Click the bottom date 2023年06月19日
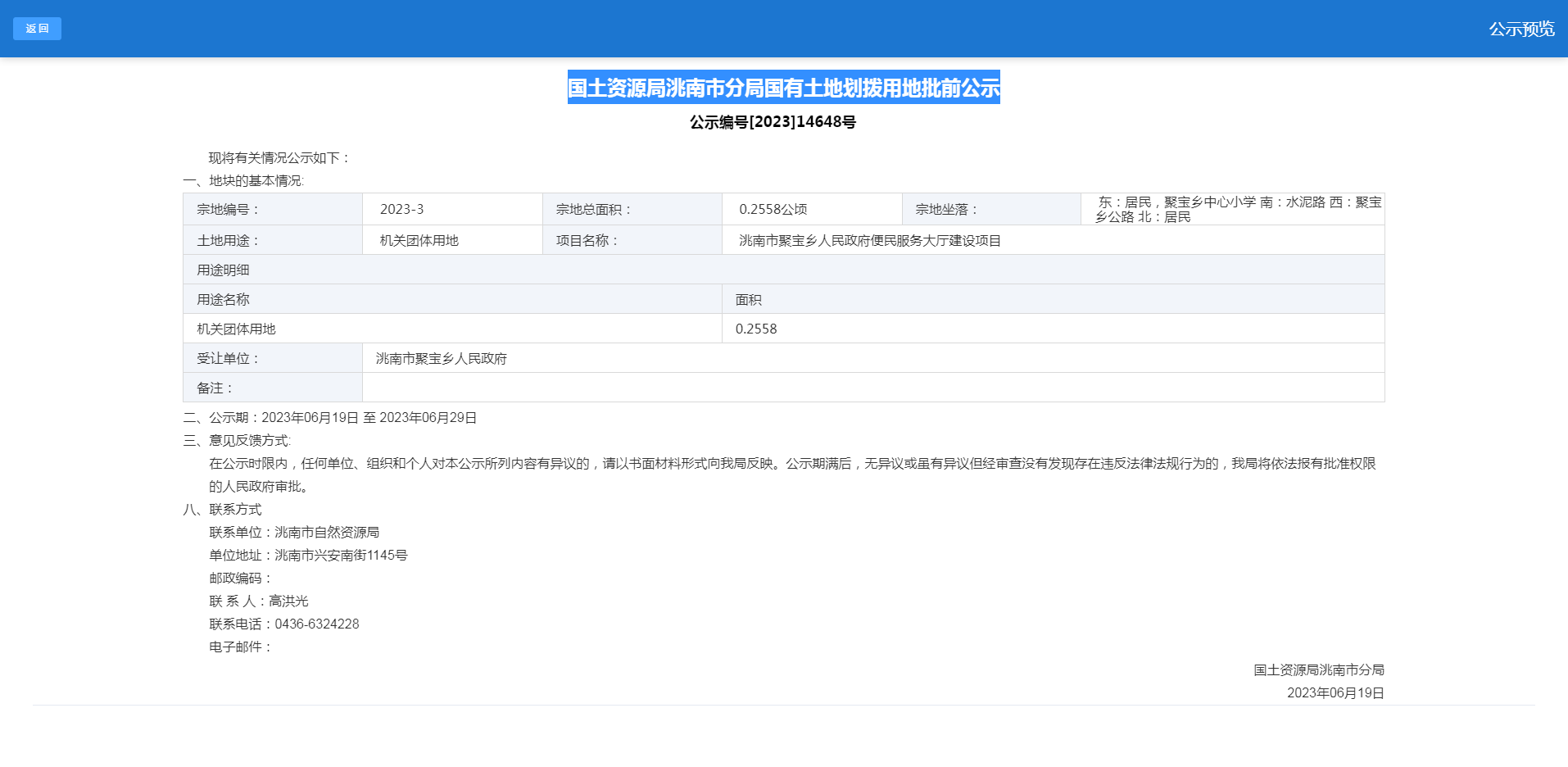 click(1335, 693)
